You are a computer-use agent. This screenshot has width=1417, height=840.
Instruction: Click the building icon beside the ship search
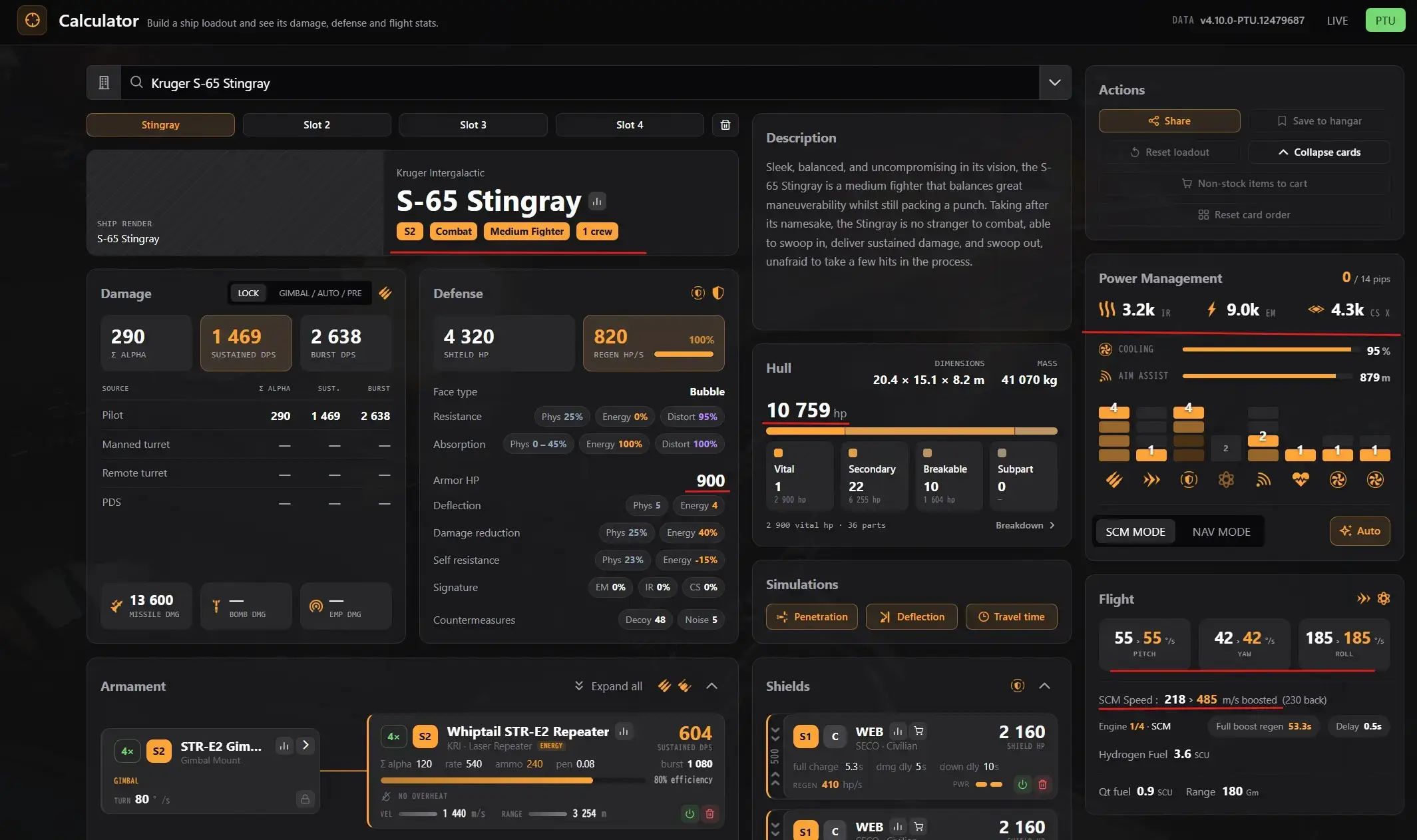point(104,83)
